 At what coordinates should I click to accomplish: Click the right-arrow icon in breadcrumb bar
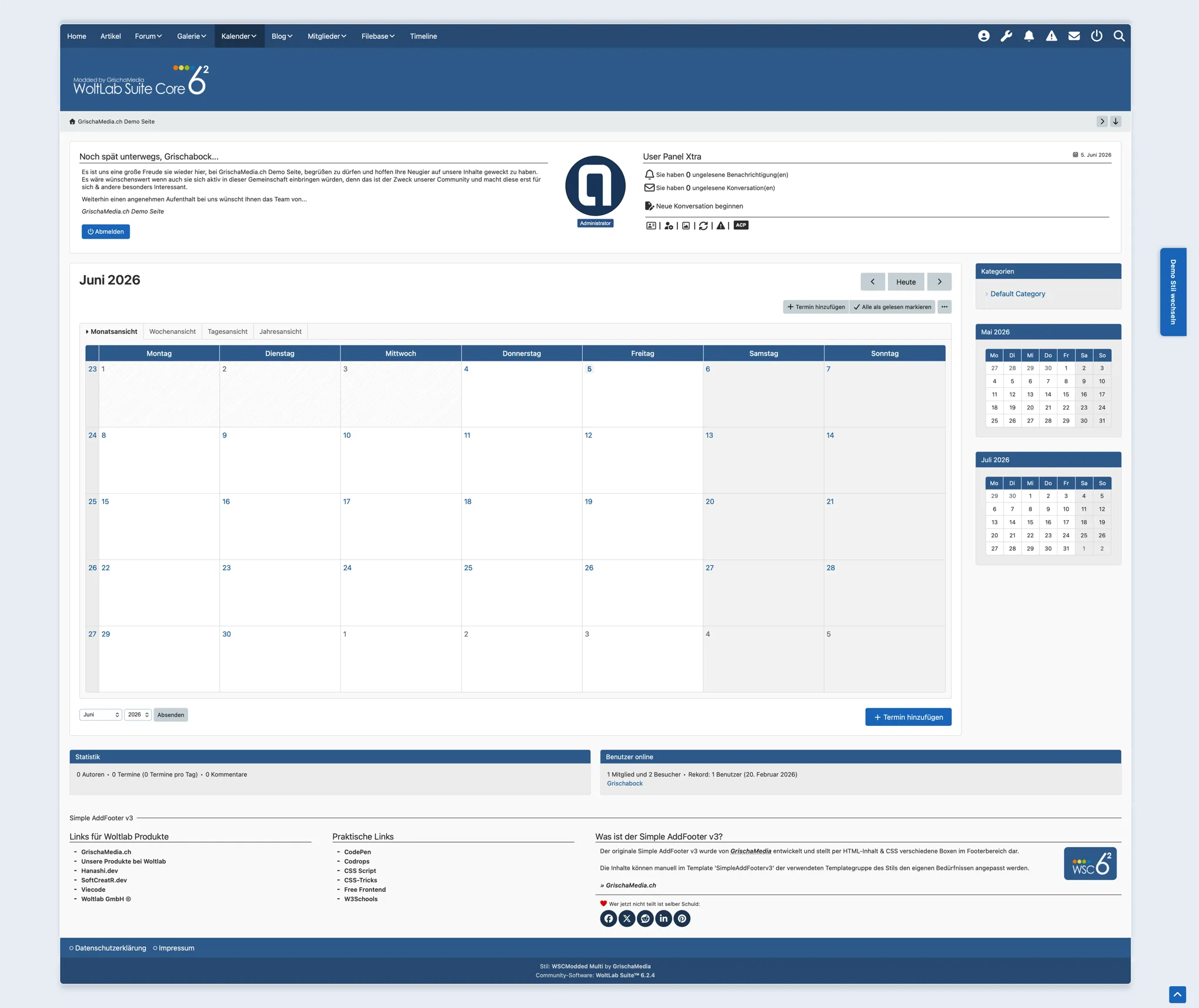click(1101, 121)
